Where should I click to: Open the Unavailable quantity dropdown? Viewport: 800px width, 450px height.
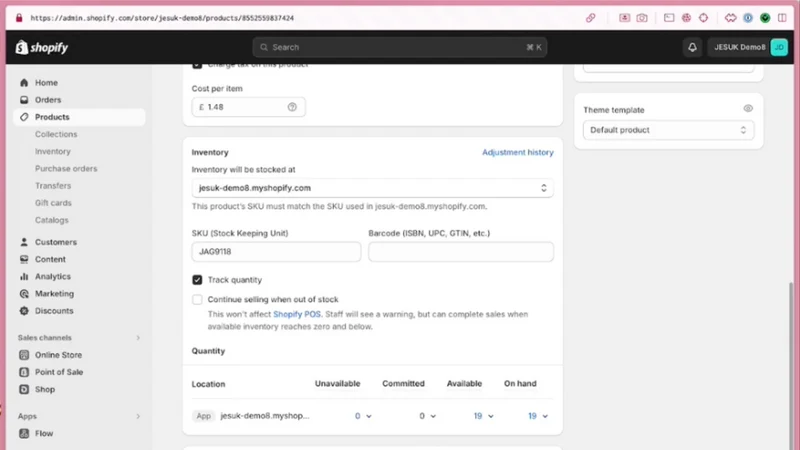[363, 416]
